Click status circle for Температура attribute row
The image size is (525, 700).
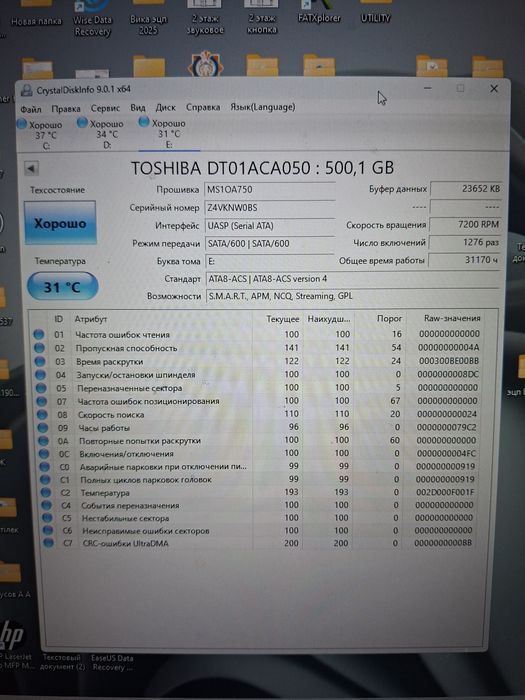46,492
